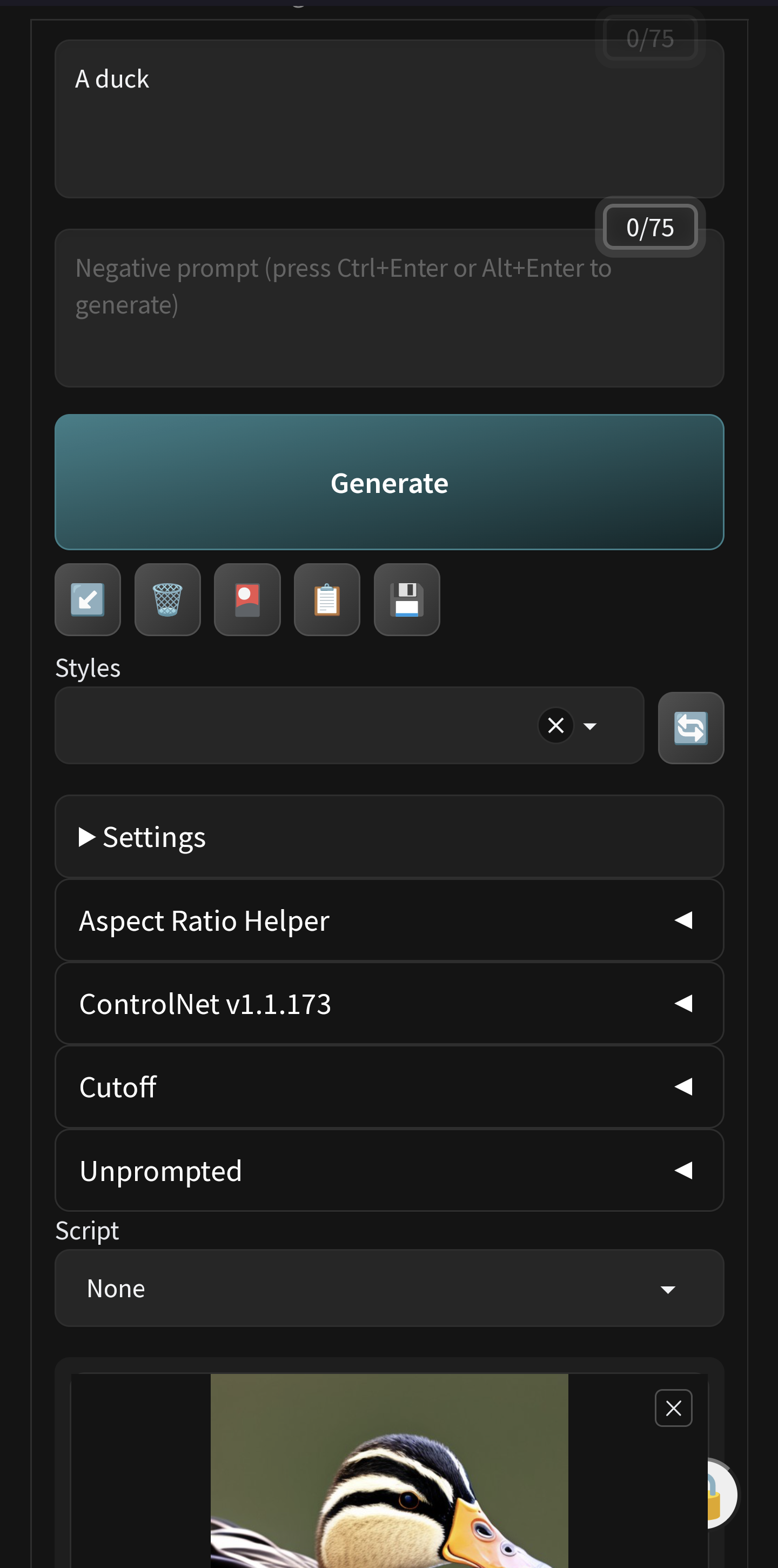The image size is (778, 1568).
Task: Click the arrow icon to read last generation parameters
Action: click(88, 599)
